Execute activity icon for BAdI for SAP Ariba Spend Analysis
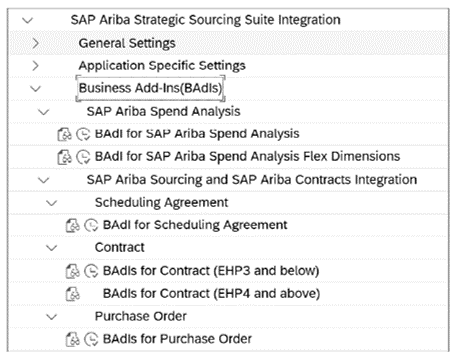 coord(83,134)
